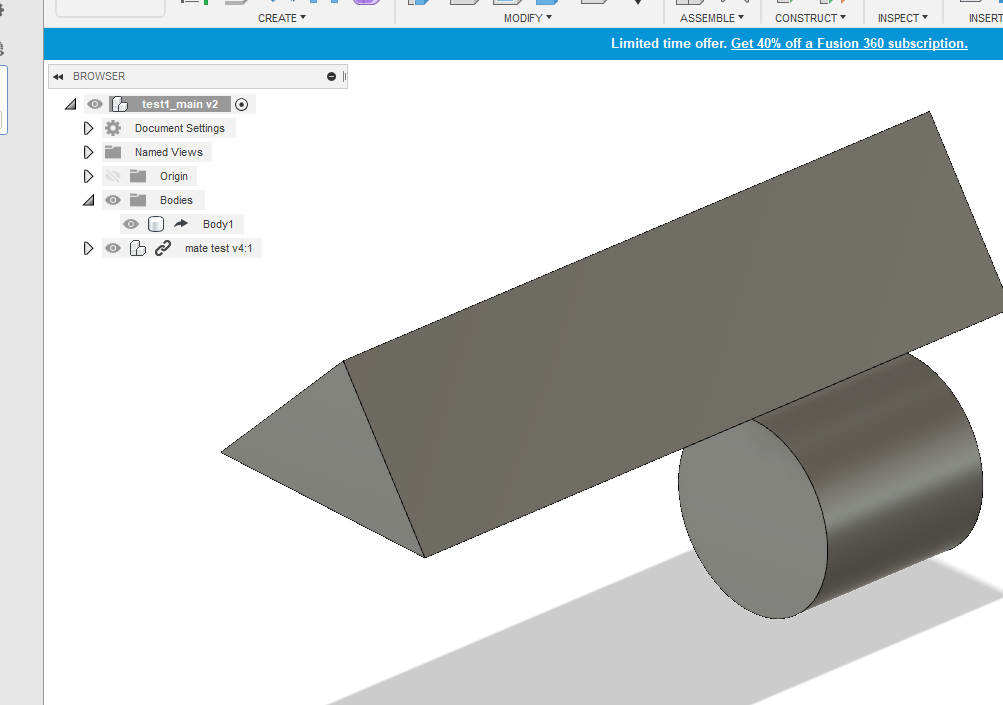Viewport: 1003px width, 705px height.
Task: Select the large rectangular prism face
Action: tap(672, 333)
